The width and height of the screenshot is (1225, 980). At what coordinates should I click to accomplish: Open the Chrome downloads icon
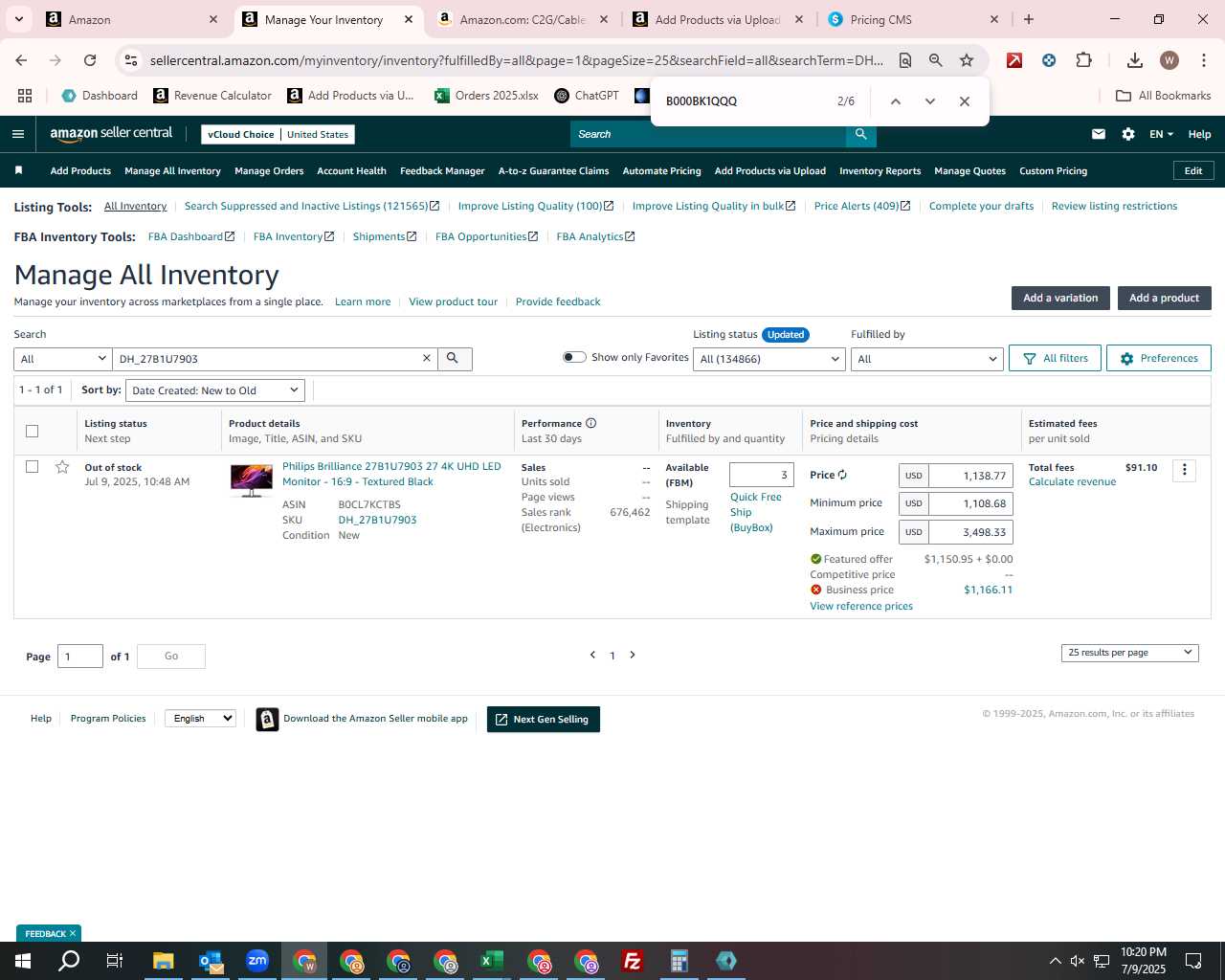click(1134, 60)
